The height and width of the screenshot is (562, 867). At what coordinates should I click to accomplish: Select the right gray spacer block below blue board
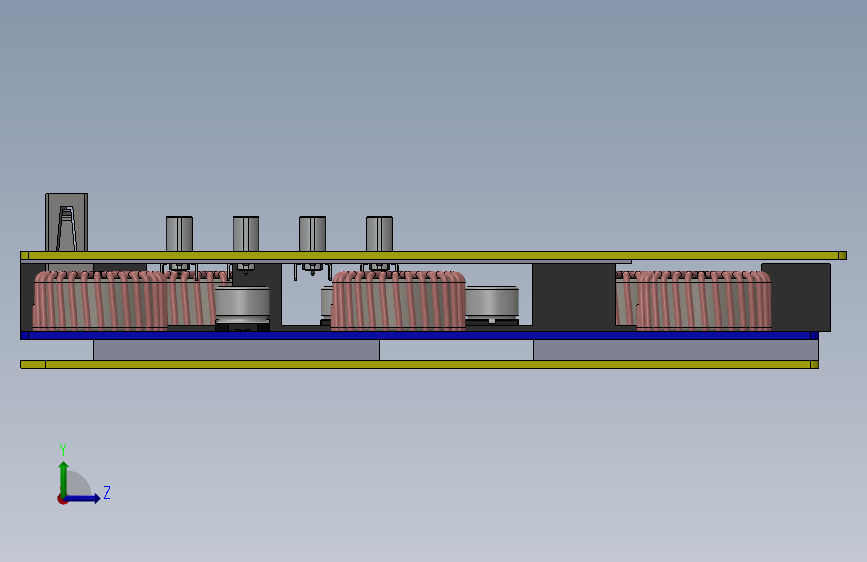[x=676, y=350]
